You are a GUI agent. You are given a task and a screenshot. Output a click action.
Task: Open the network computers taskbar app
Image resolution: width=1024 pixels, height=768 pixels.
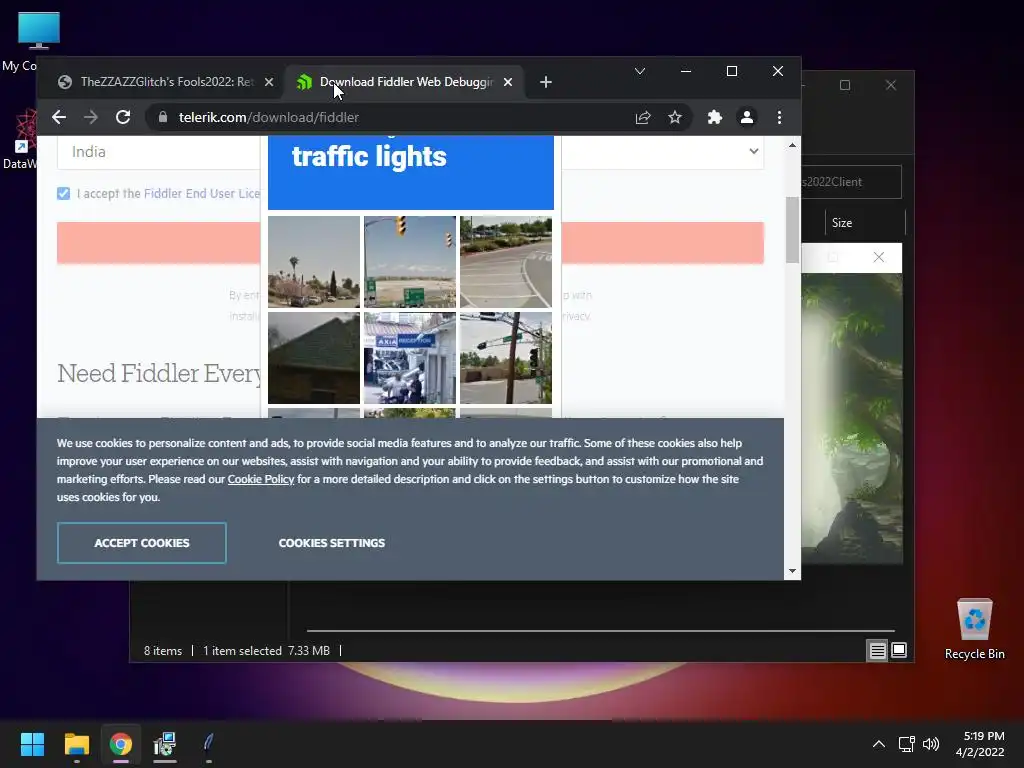tap(165, 744)
